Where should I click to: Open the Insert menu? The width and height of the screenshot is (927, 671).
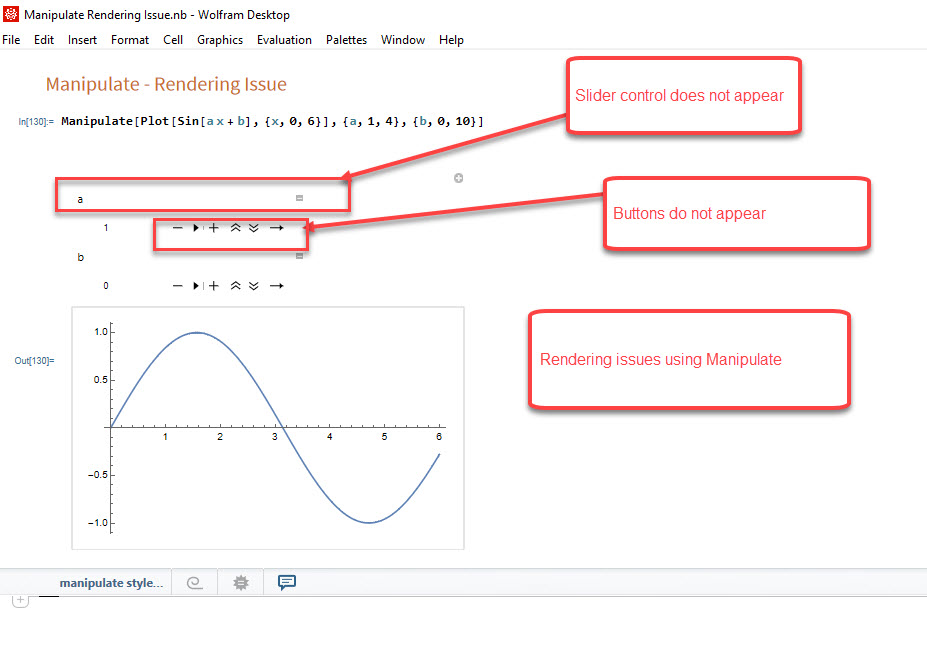[x=82, y=40]
